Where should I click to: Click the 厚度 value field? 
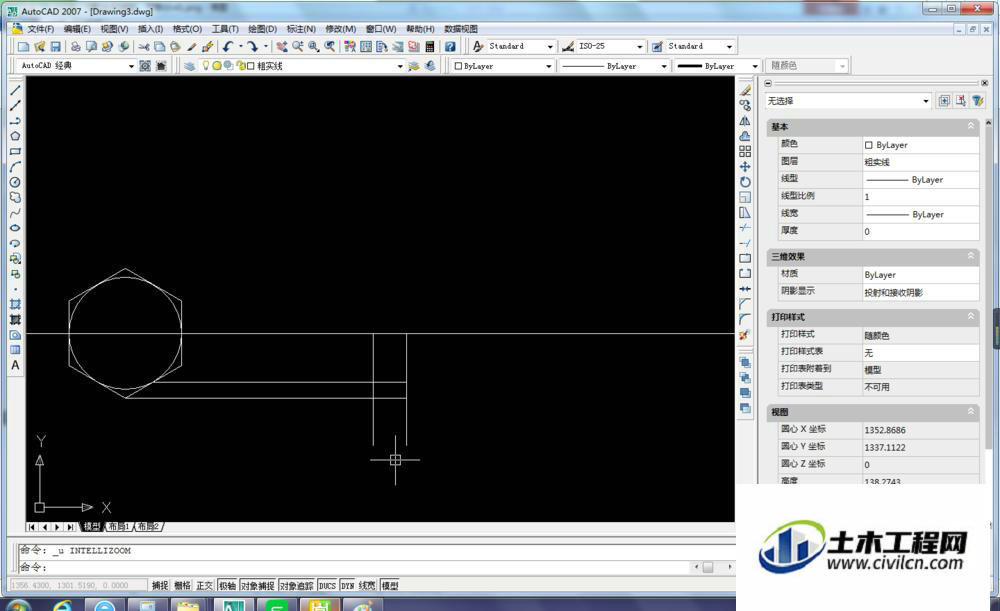click(x=921, y=232)
